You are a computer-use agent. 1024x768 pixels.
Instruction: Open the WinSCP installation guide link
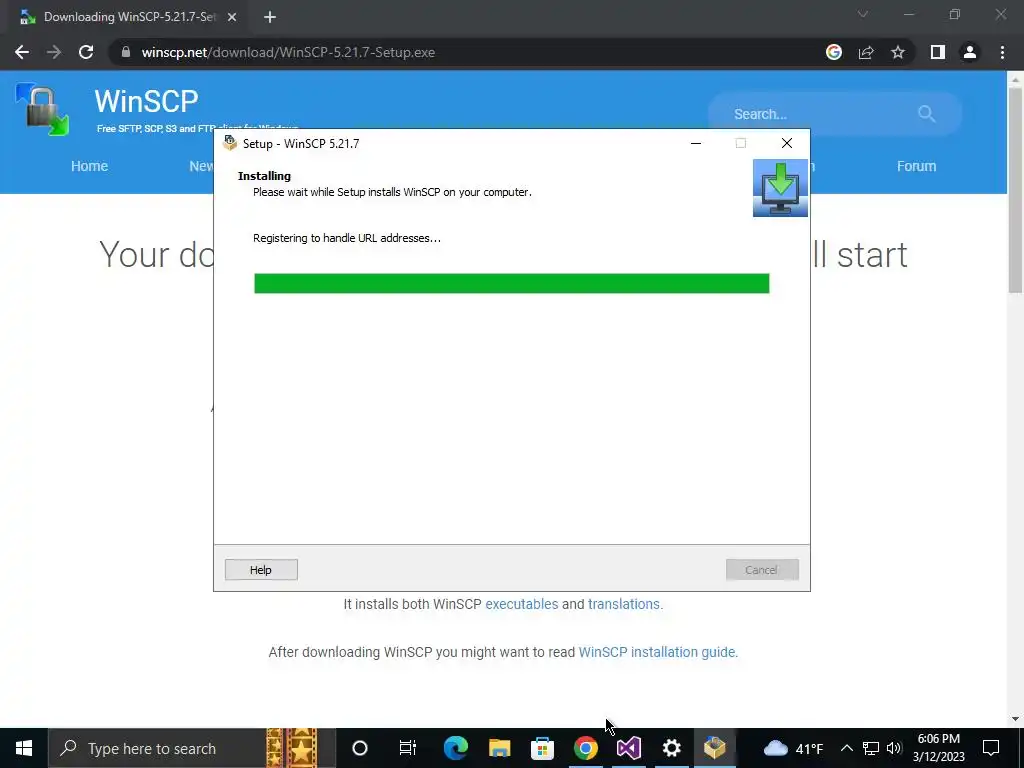tap(657, 652)
